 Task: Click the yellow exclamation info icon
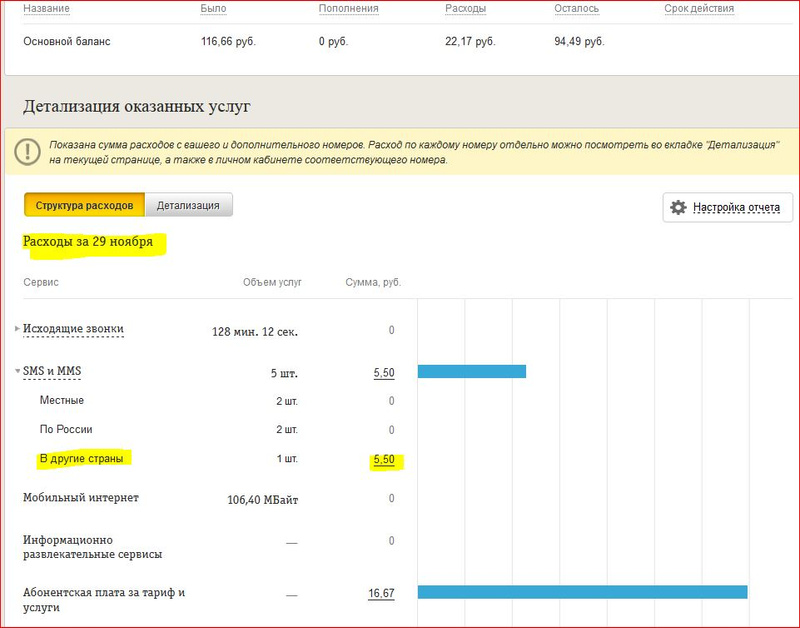(27, 152)
